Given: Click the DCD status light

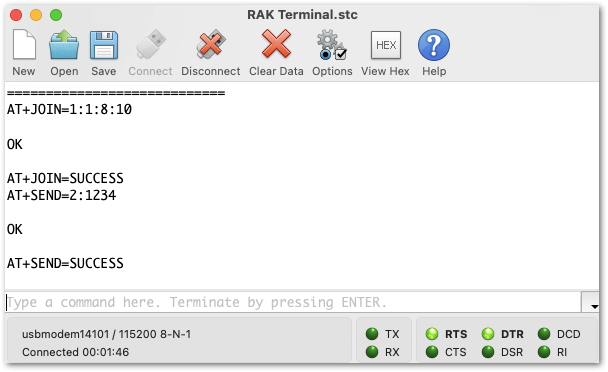Looking at the screenshot, I should (544, 334).
